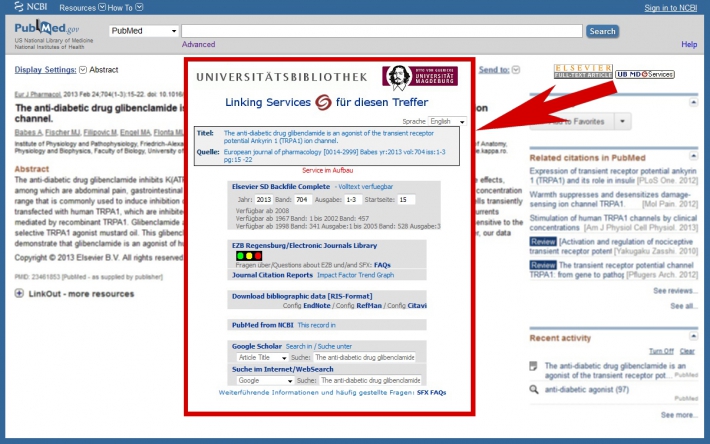Click the Universität Magdeburg logo
Image resolution: width=710 pixels, height=444 pixels.
coord(420,76)
